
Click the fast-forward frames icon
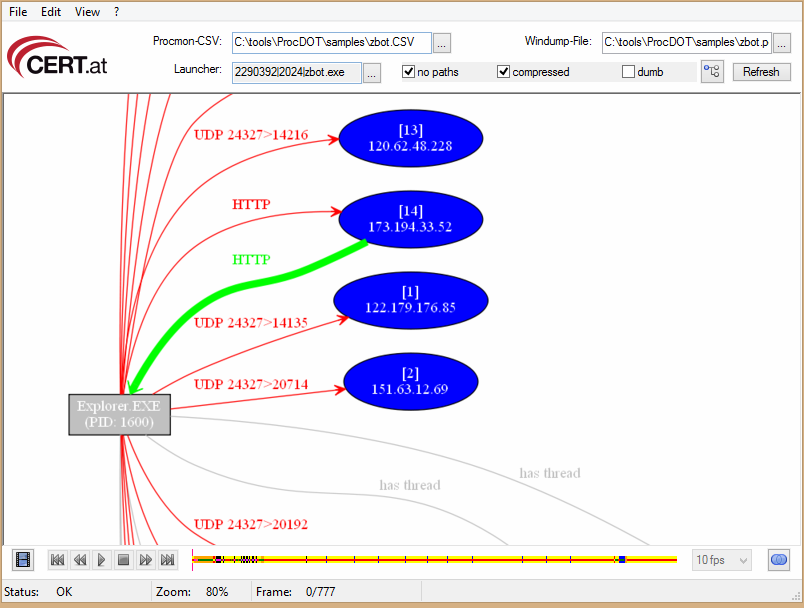coord(145,560)
